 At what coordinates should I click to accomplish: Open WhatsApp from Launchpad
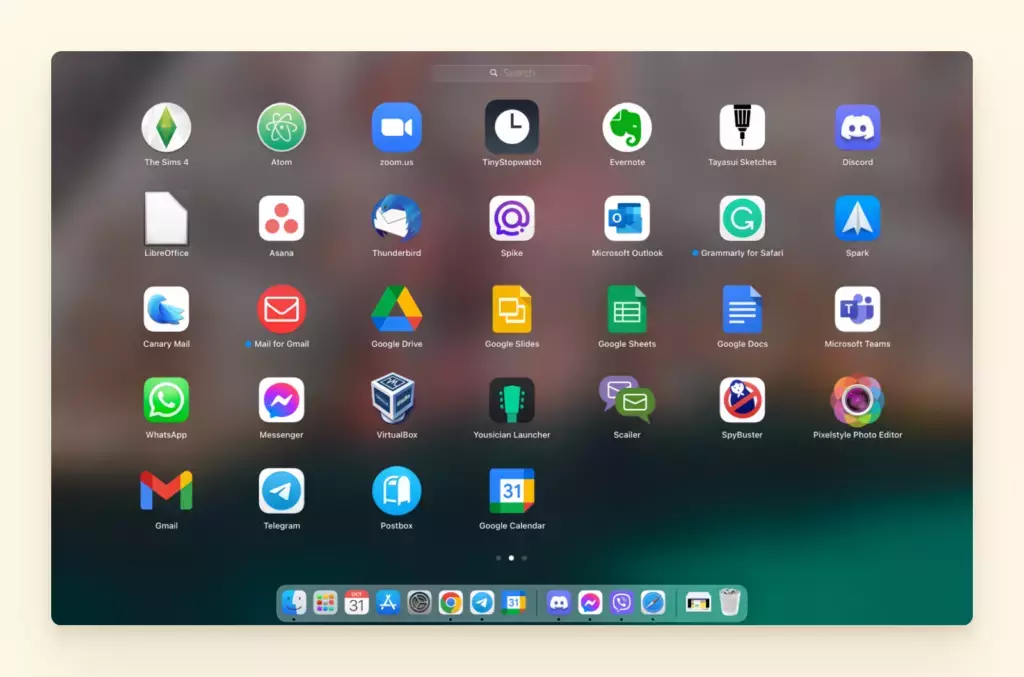166,400
